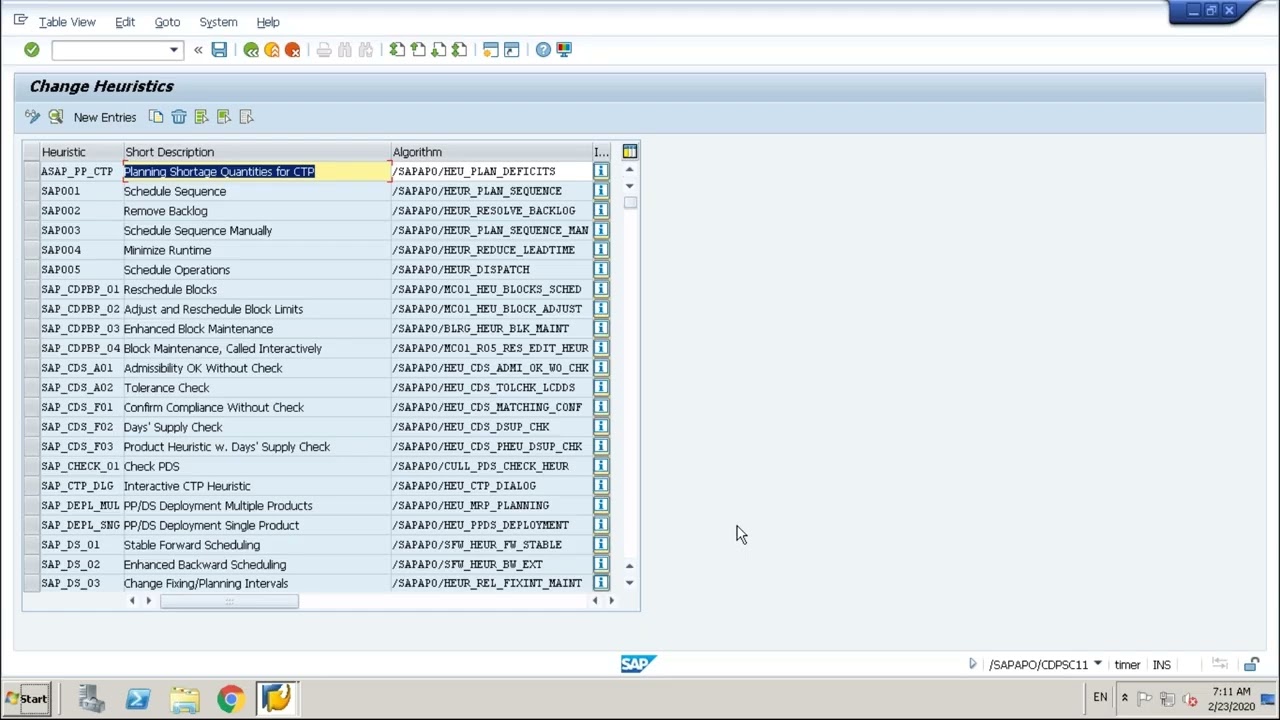
Task: Open the /SAPAPO/CDPSC11 status dropdown
Action: [x=1097, y=665]
